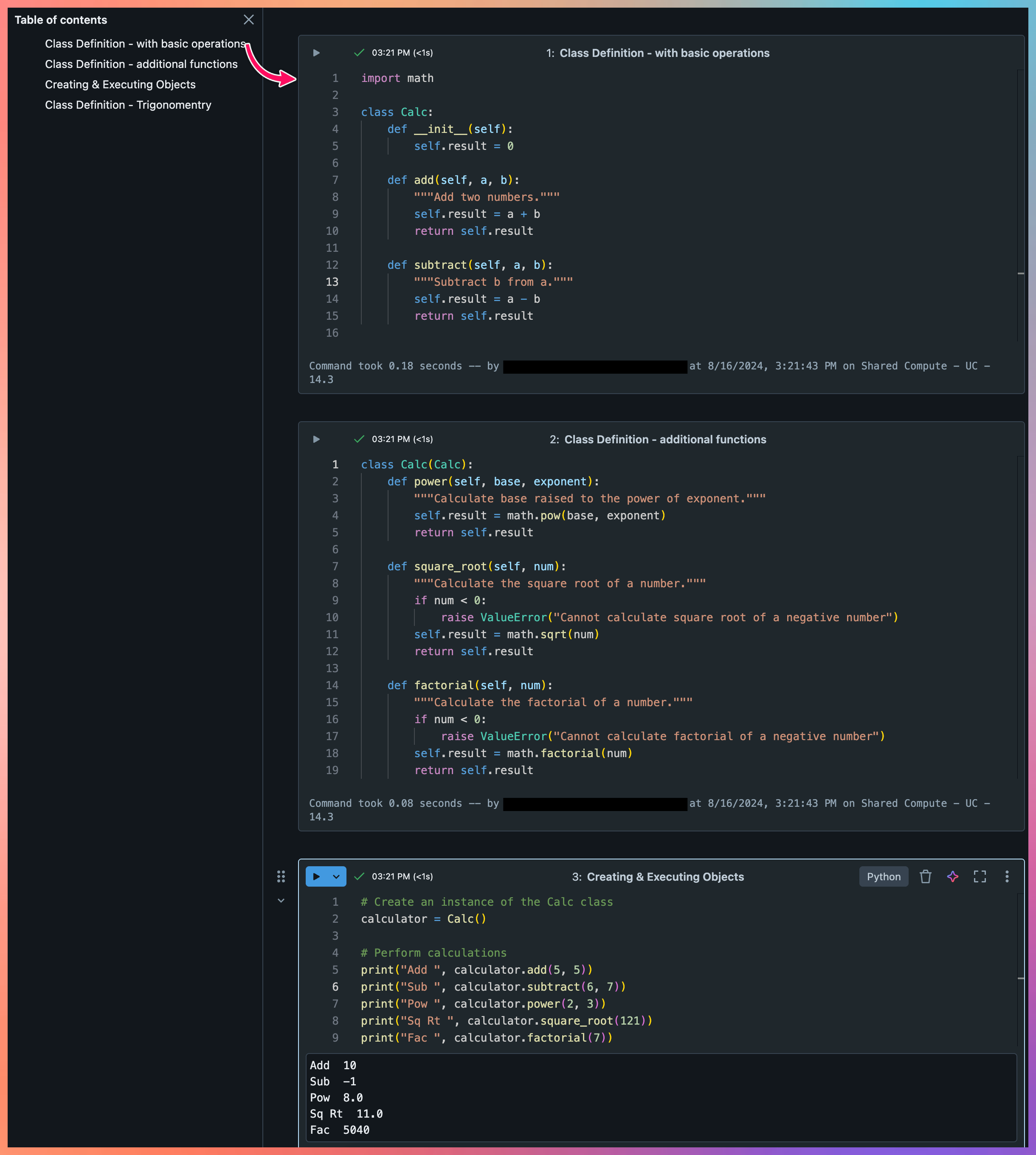Run cell 3 with the blue play button
This screenshot has height=1155, width=1036.
pyautogui.click(x=316, y=876)
